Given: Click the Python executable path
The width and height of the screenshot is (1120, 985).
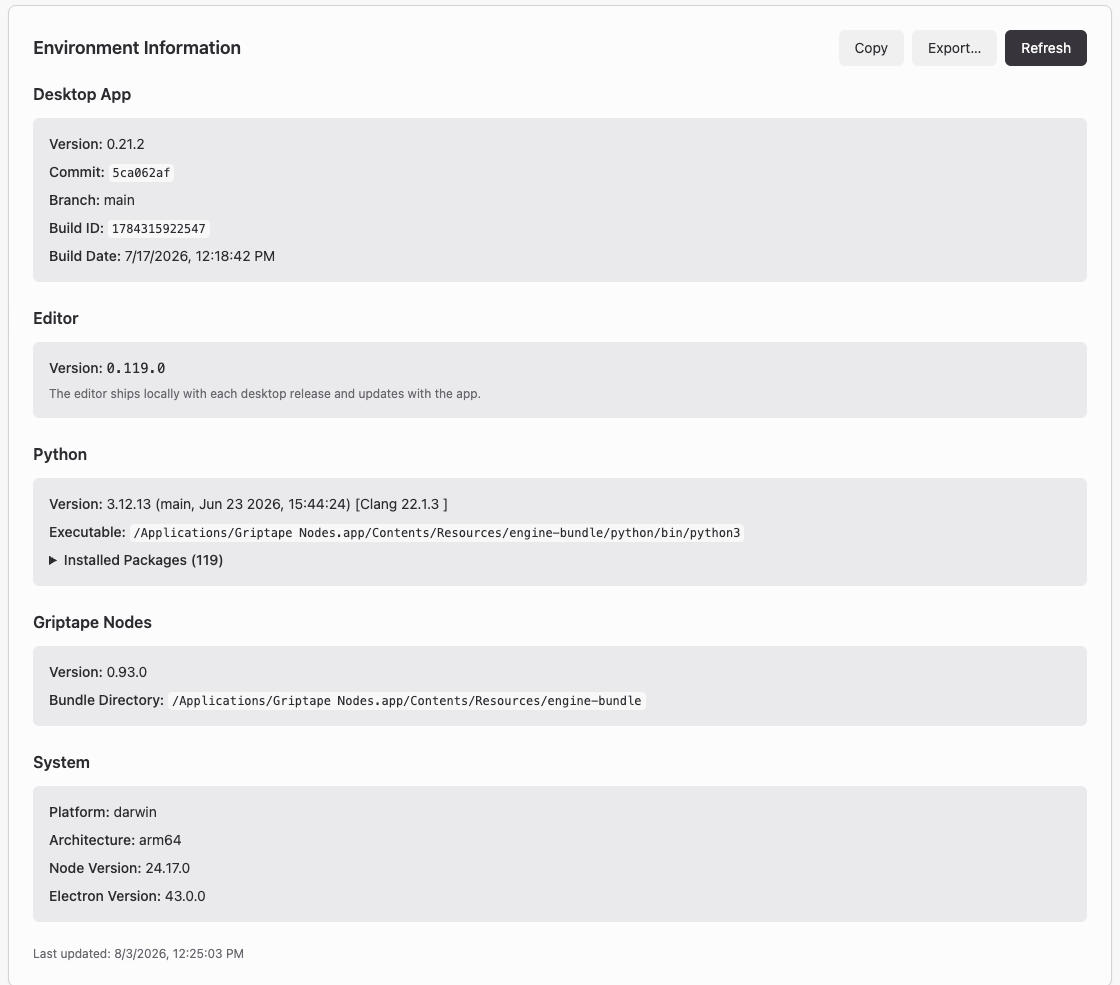Looking at the screenshot, I should [436, 533].
